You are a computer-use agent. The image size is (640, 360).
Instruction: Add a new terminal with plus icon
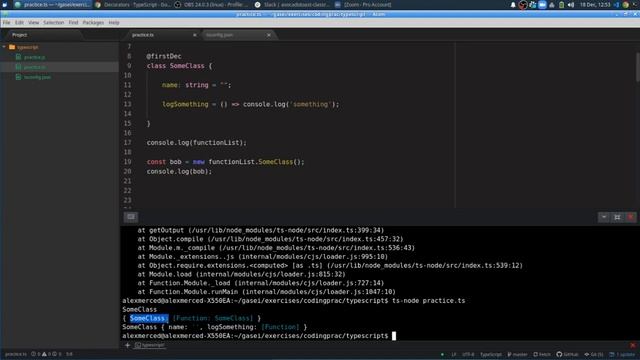[x=127, y=345]
